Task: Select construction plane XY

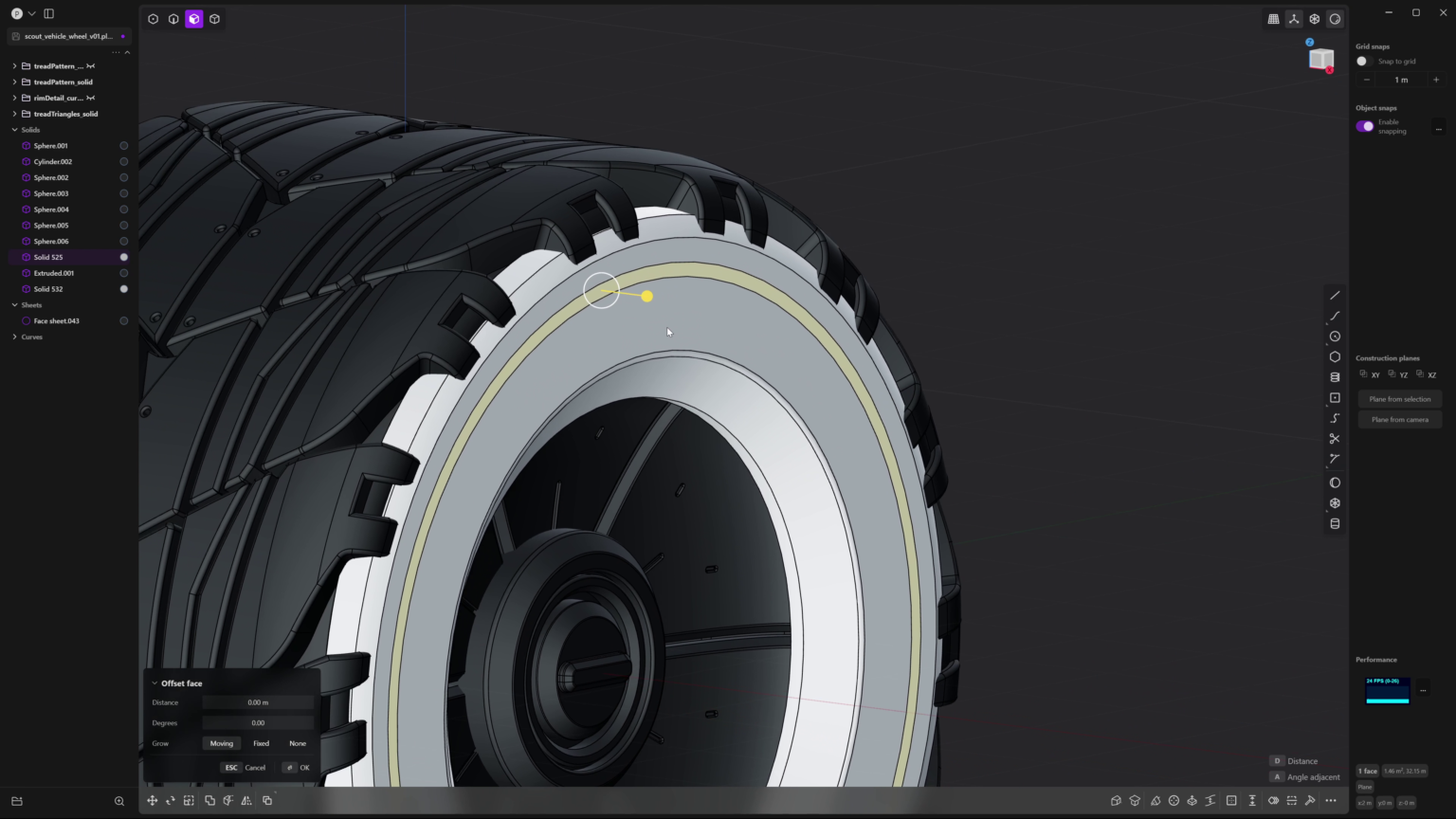Action: click(1370, 374)
